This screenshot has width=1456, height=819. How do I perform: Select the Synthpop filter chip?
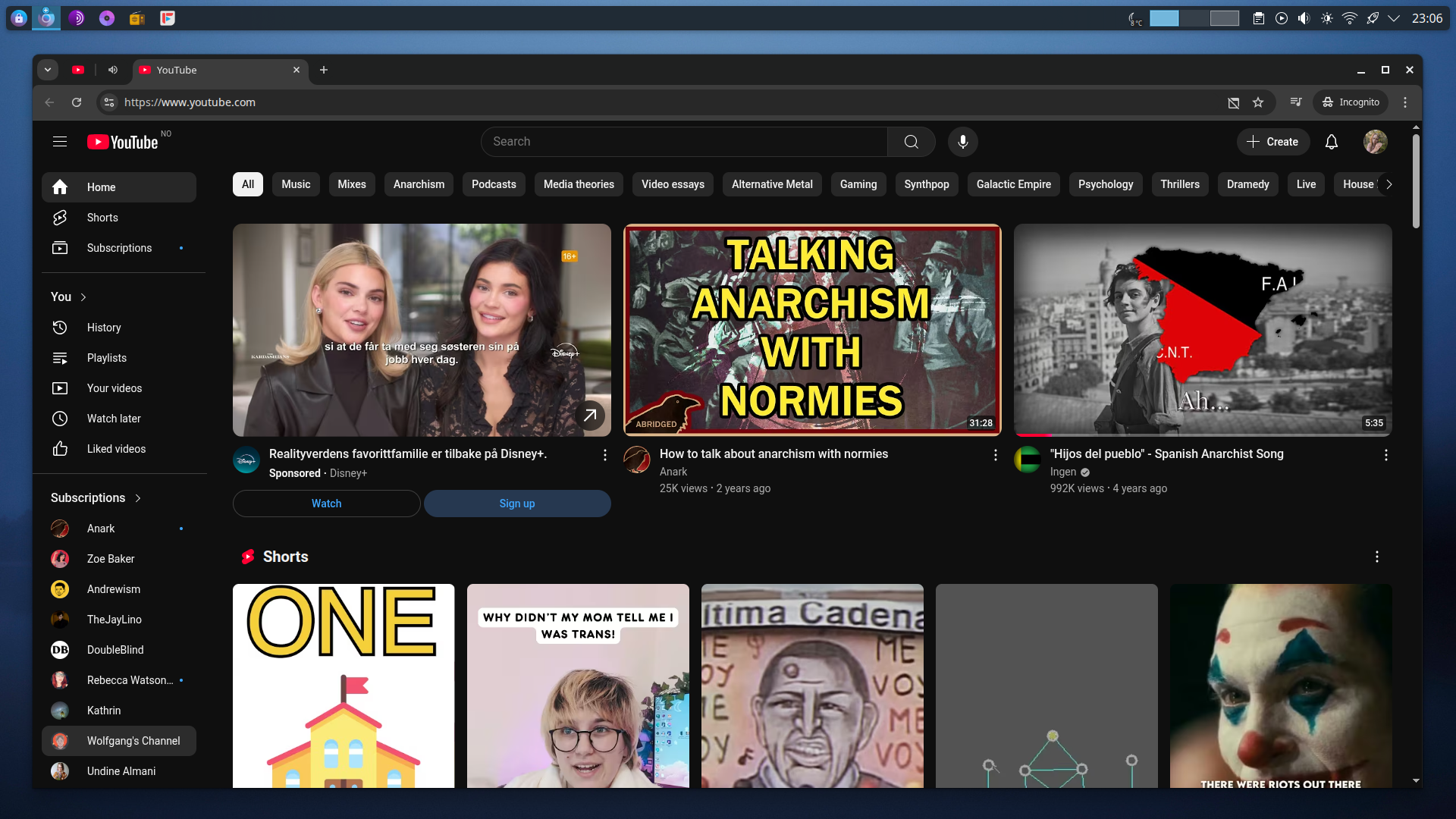[x=927, y=184]
